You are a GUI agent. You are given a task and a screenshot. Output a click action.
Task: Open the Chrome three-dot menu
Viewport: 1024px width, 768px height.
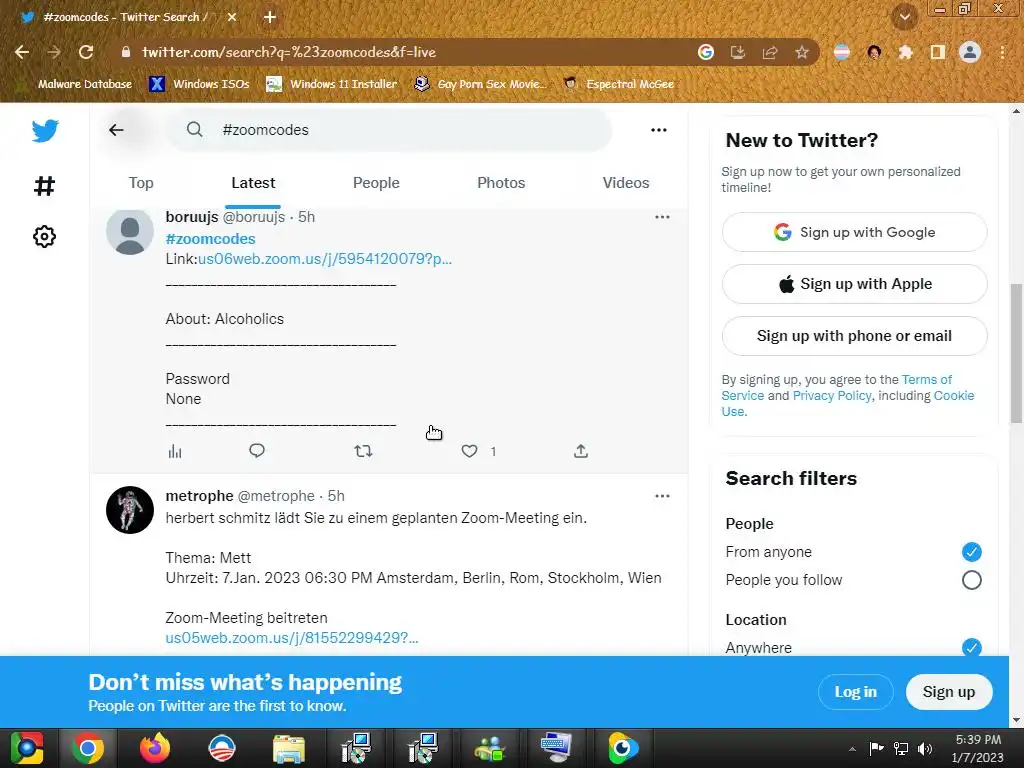(1002, 52)
